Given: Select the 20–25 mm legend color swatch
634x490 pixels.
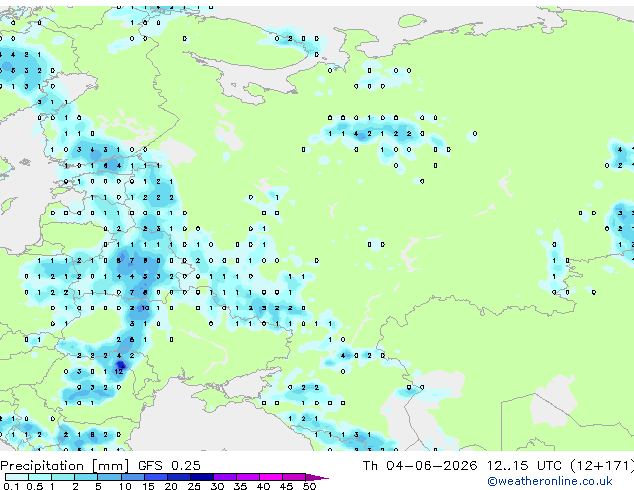Looking at the screenshot, I should [178, 477].
